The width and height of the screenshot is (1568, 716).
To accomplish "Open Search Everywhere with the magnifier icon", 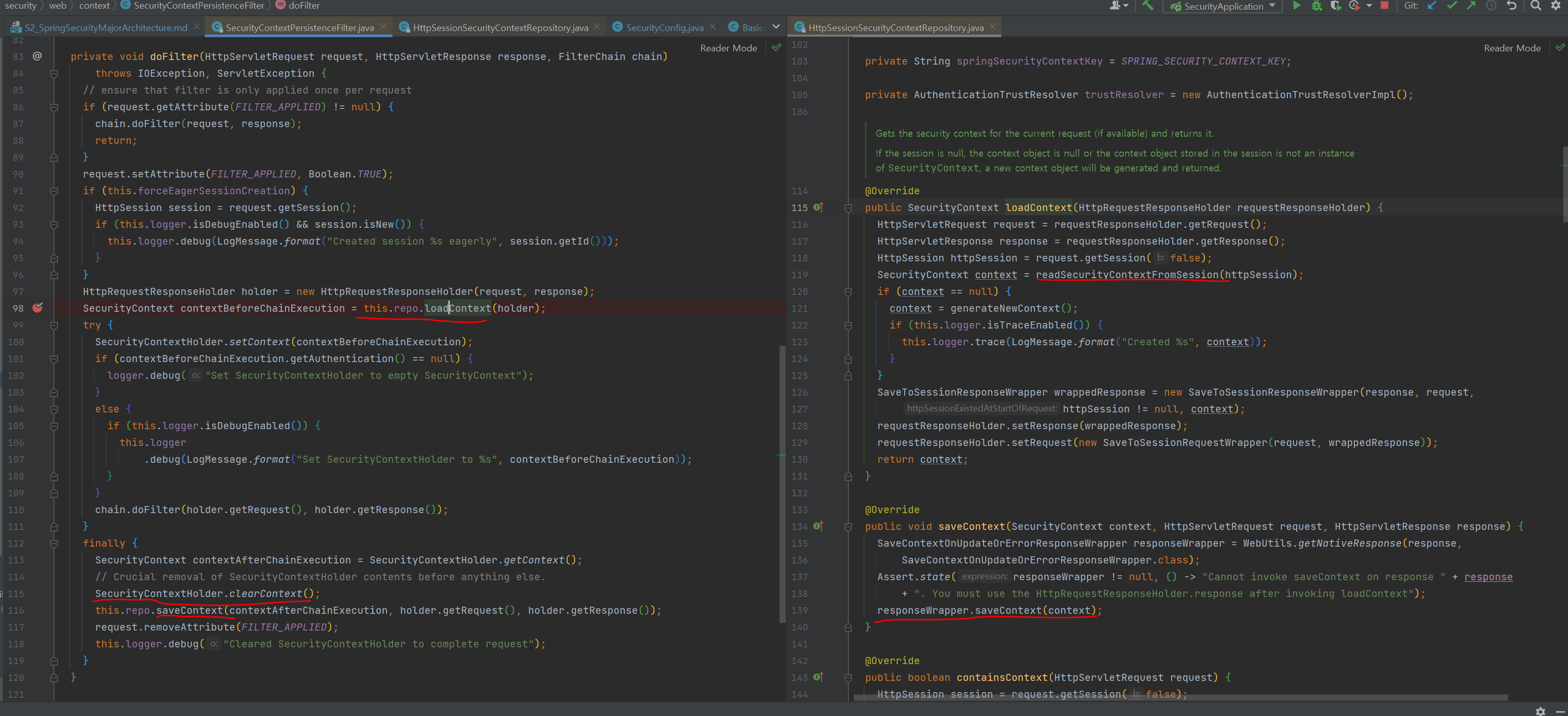I will [1536, 6].
